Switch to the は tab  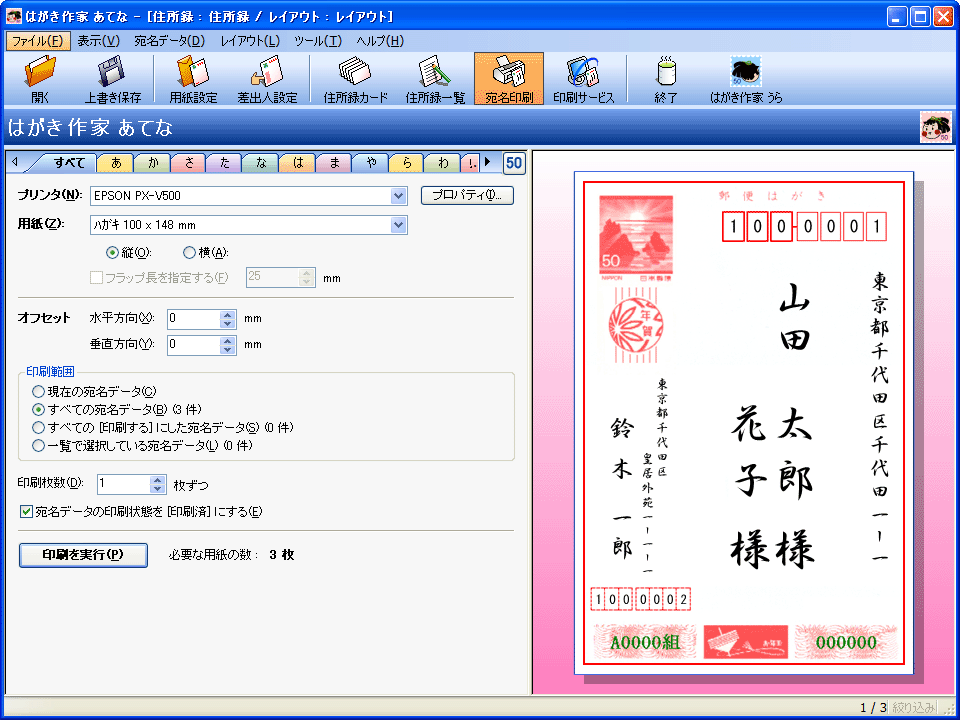(298, 163)
